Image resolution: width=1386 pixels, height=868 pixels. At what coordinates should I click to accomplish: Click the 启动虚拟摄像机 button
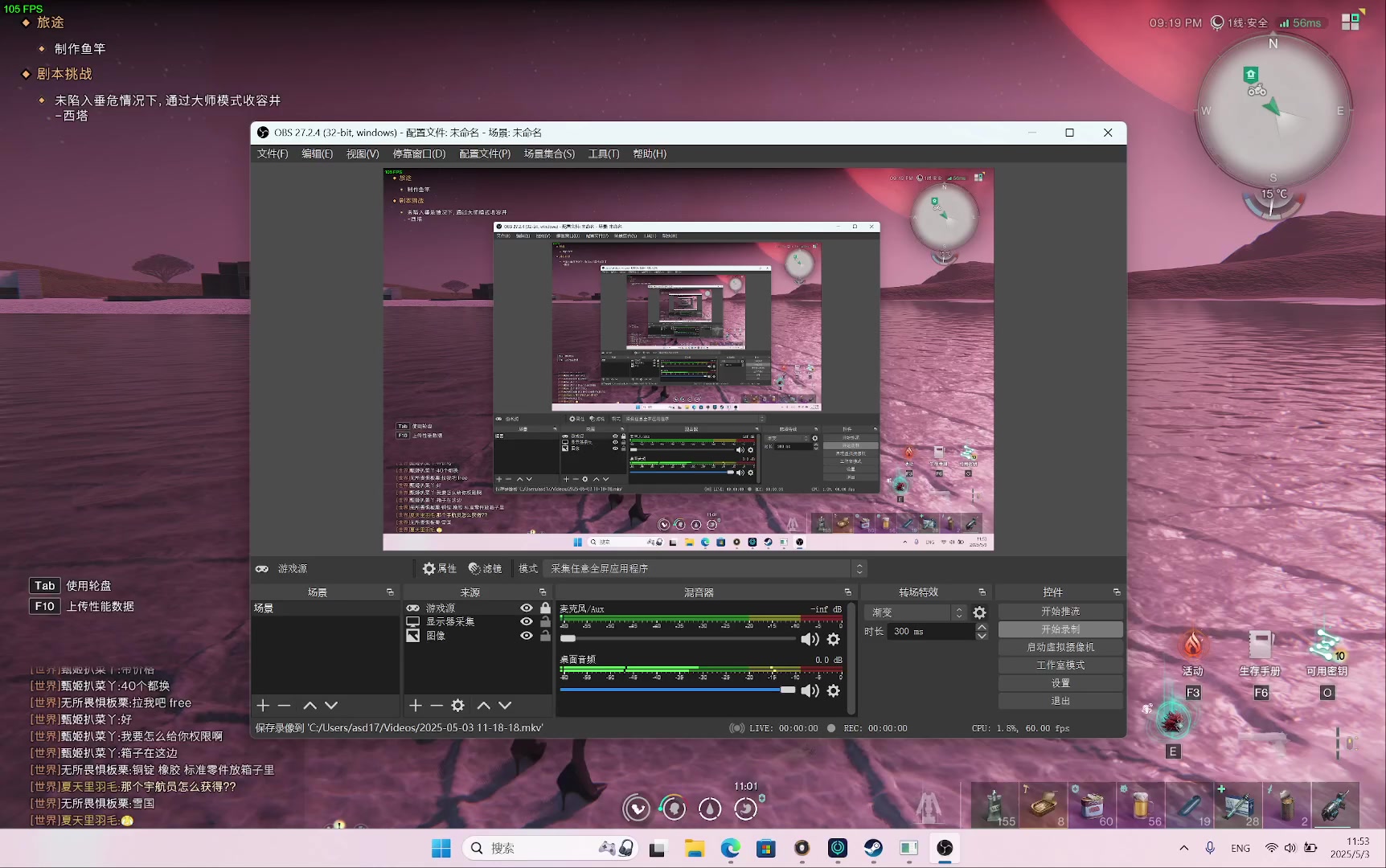point(1060,647)
